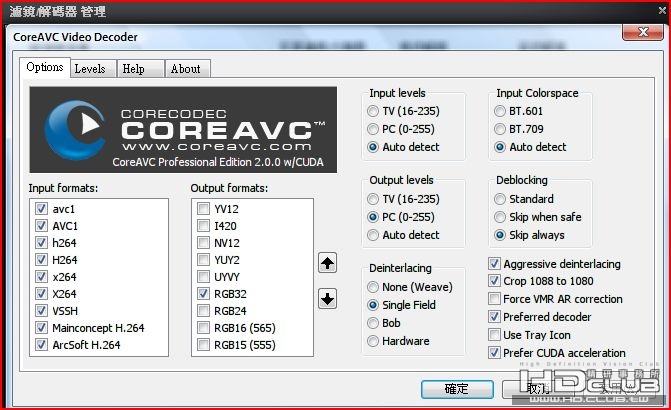Enable the YUY2 output format
The width and height of the screenshot is (671, 410).
point(203,260)
